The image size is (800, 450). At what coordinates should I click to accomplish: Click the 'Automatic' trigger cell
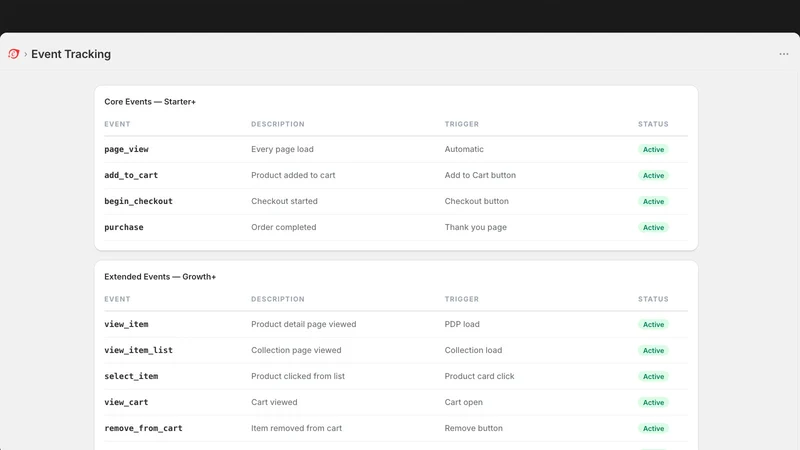(464, 149)
